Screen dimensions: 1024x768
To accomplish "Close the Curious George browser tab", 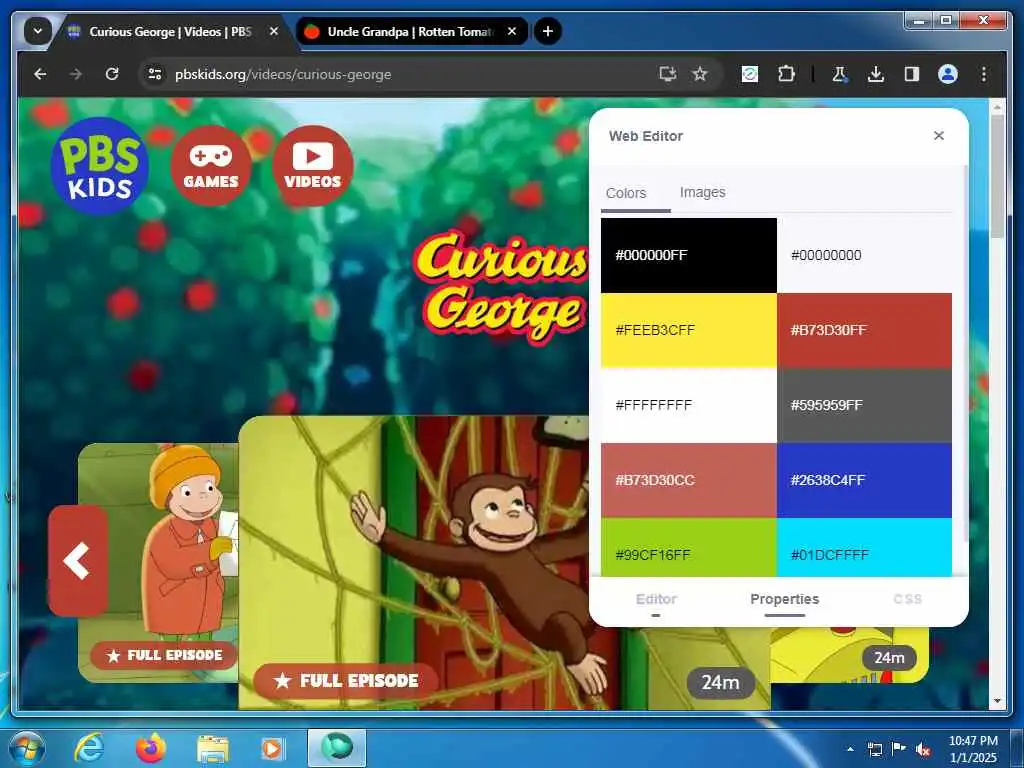I will point(274,31).
